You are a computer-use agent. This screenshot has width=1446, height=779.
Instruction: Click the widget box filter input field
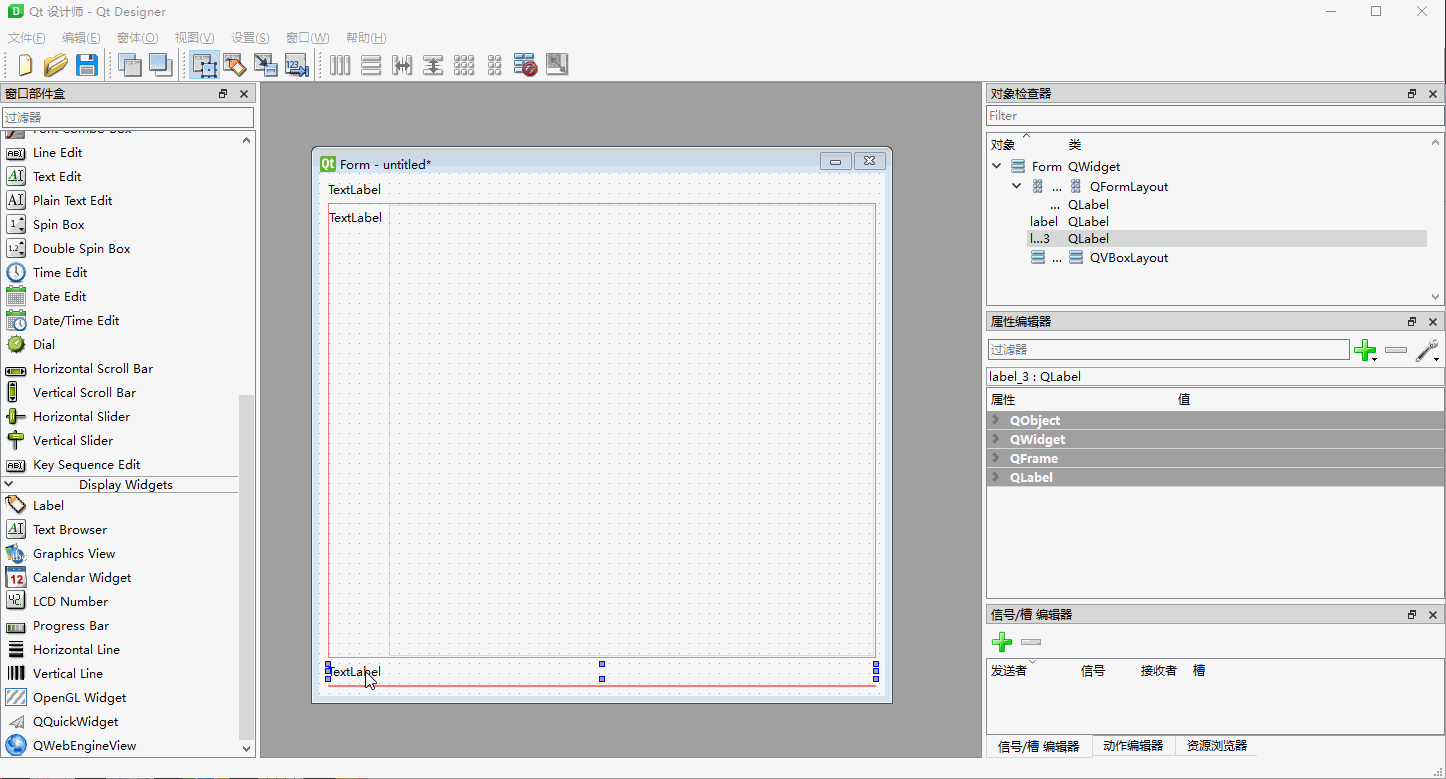click(128, 116)
